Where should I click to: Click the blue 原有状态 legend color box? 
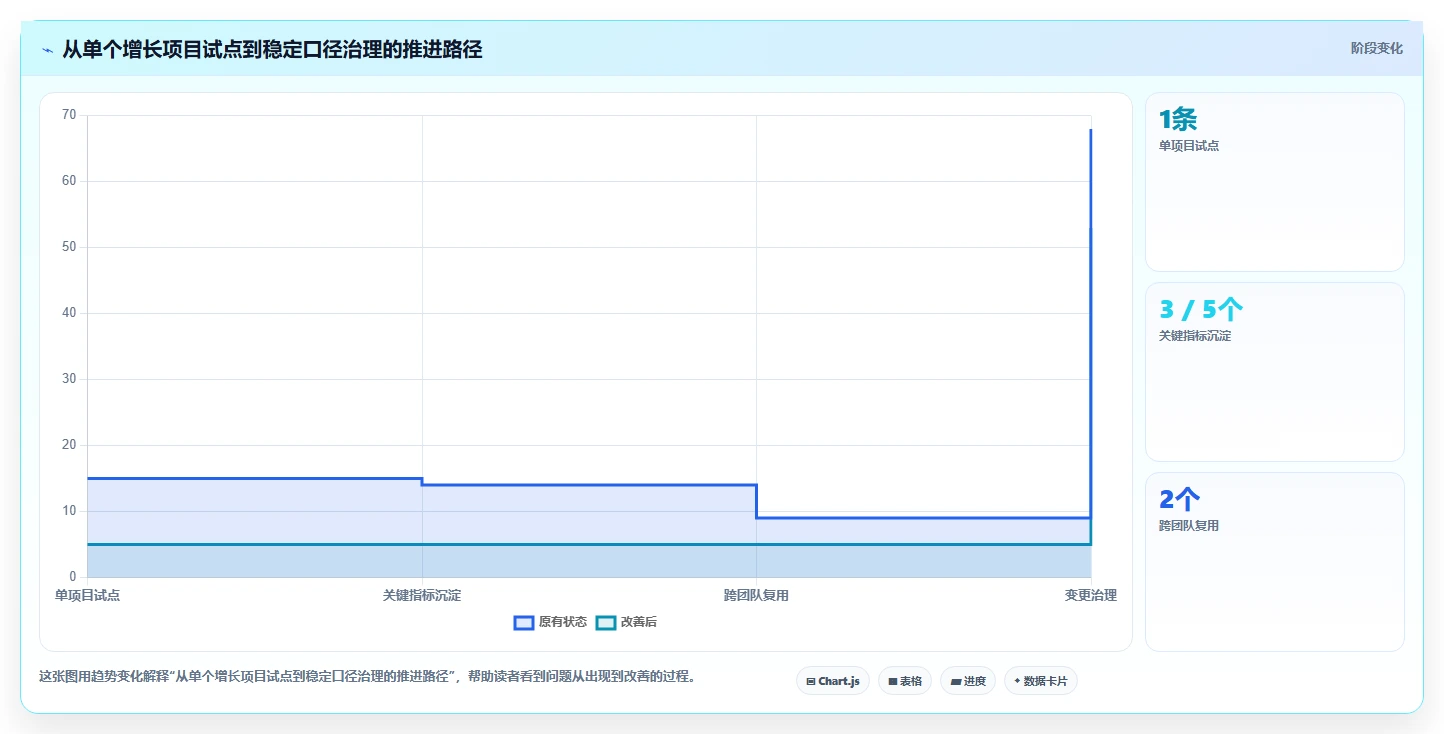coord(524,622)
